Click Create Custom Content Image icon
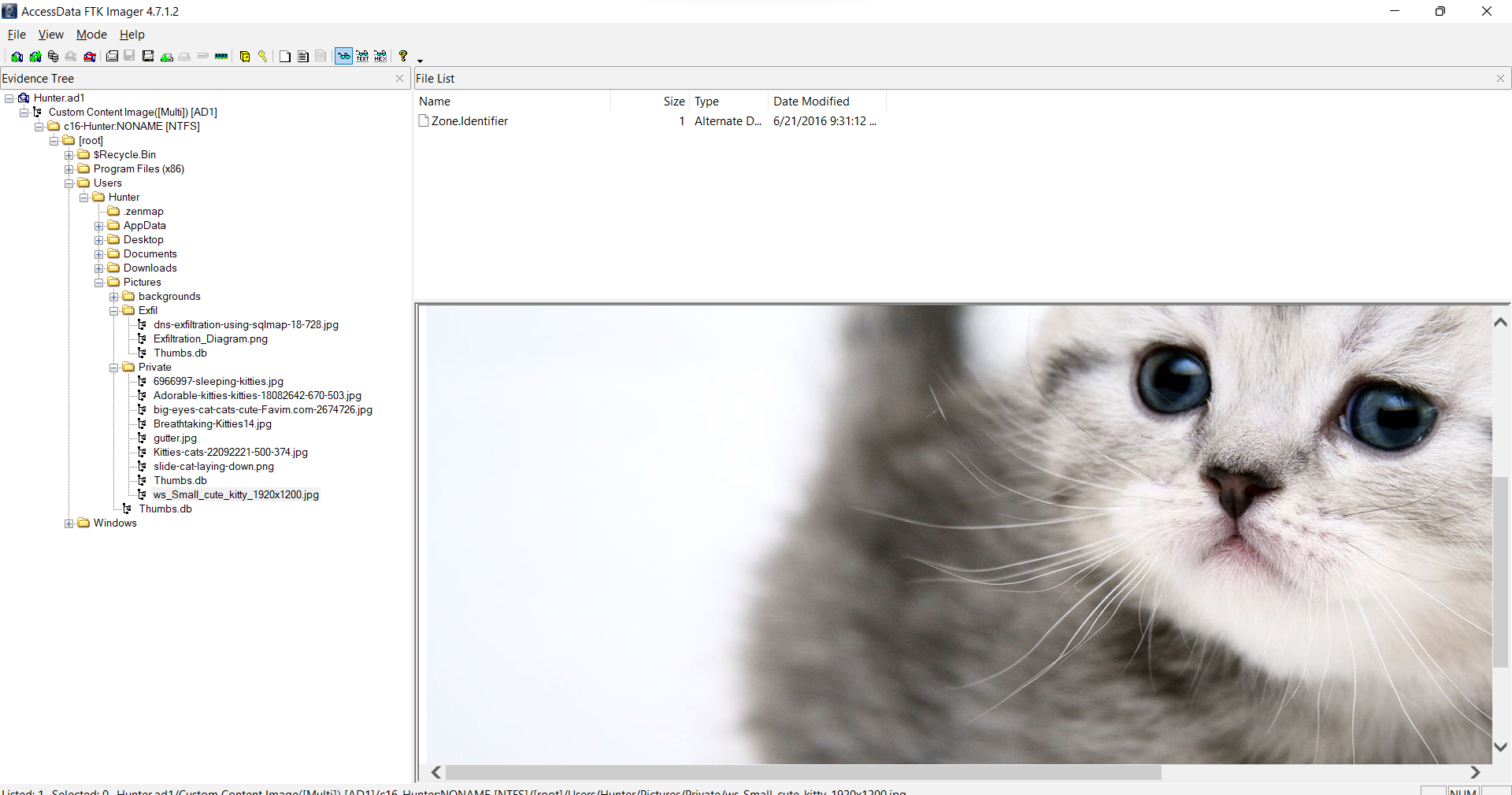Screen dimensions: 1512x795 coord(184,56)
